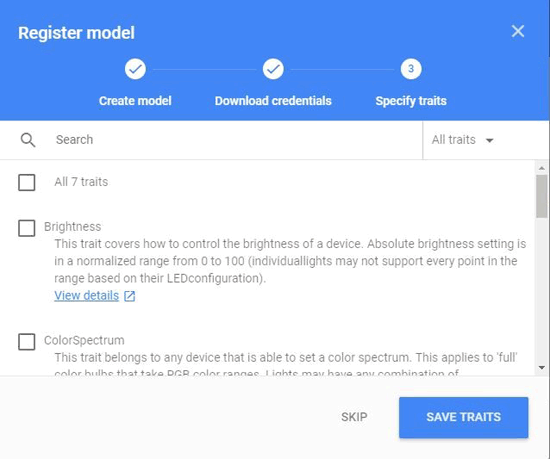
Task: Select the Specify traits step label
Action: point(411,101)
